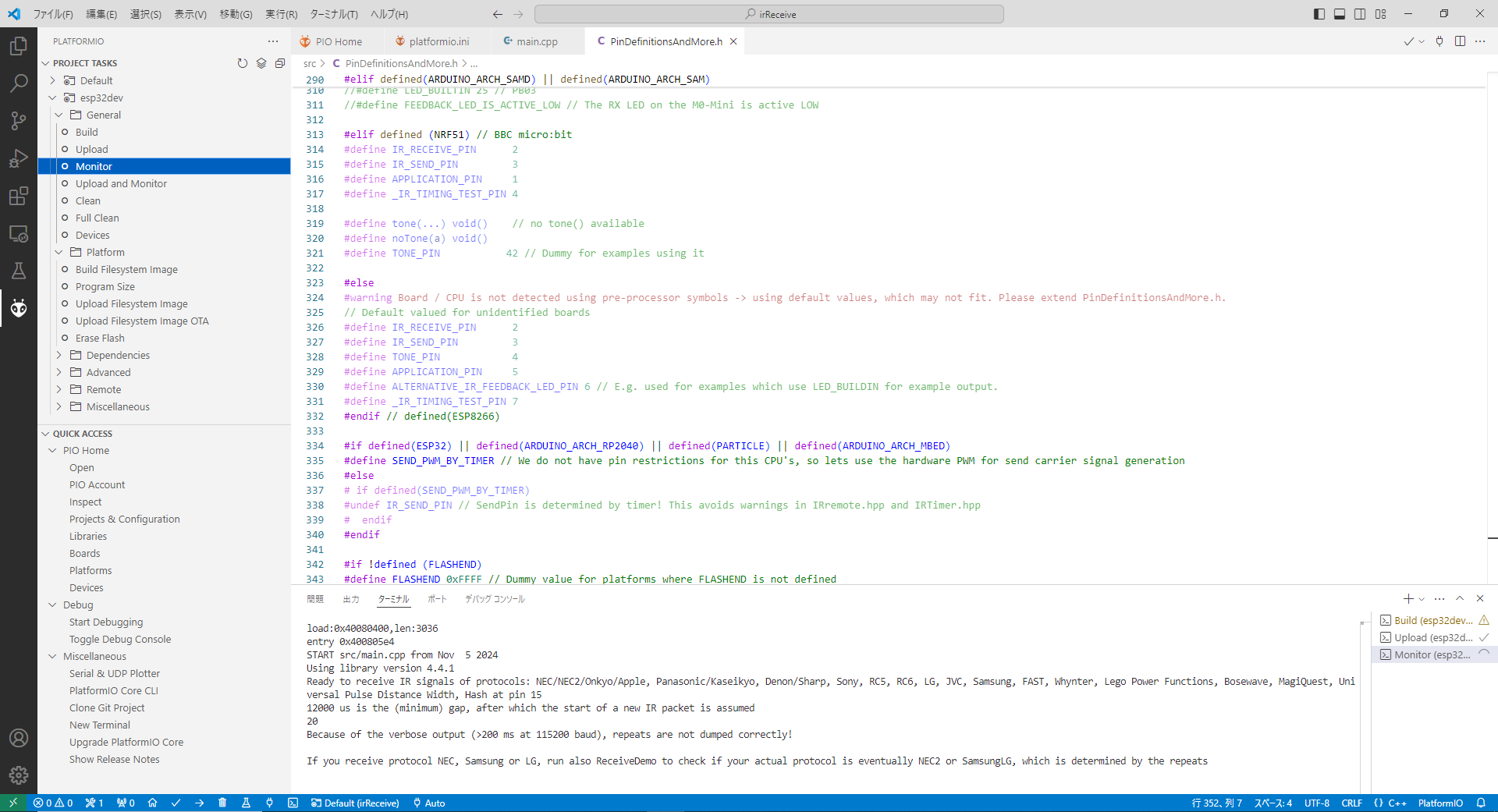Toggle the bottom panel layout button
The height and width of the screenshot is (812, 1498).
tap(1340, 14)
